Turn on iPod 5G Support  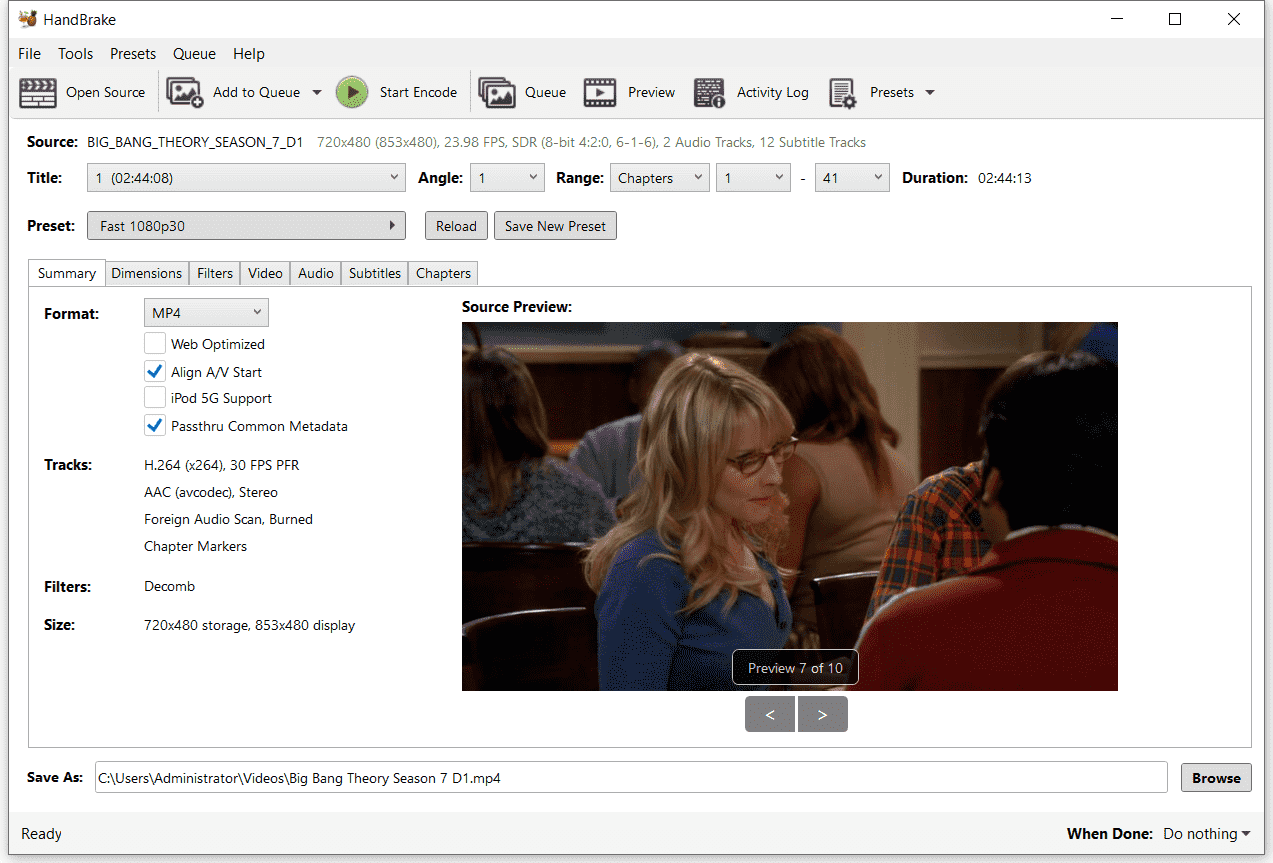tap(155, 398)
